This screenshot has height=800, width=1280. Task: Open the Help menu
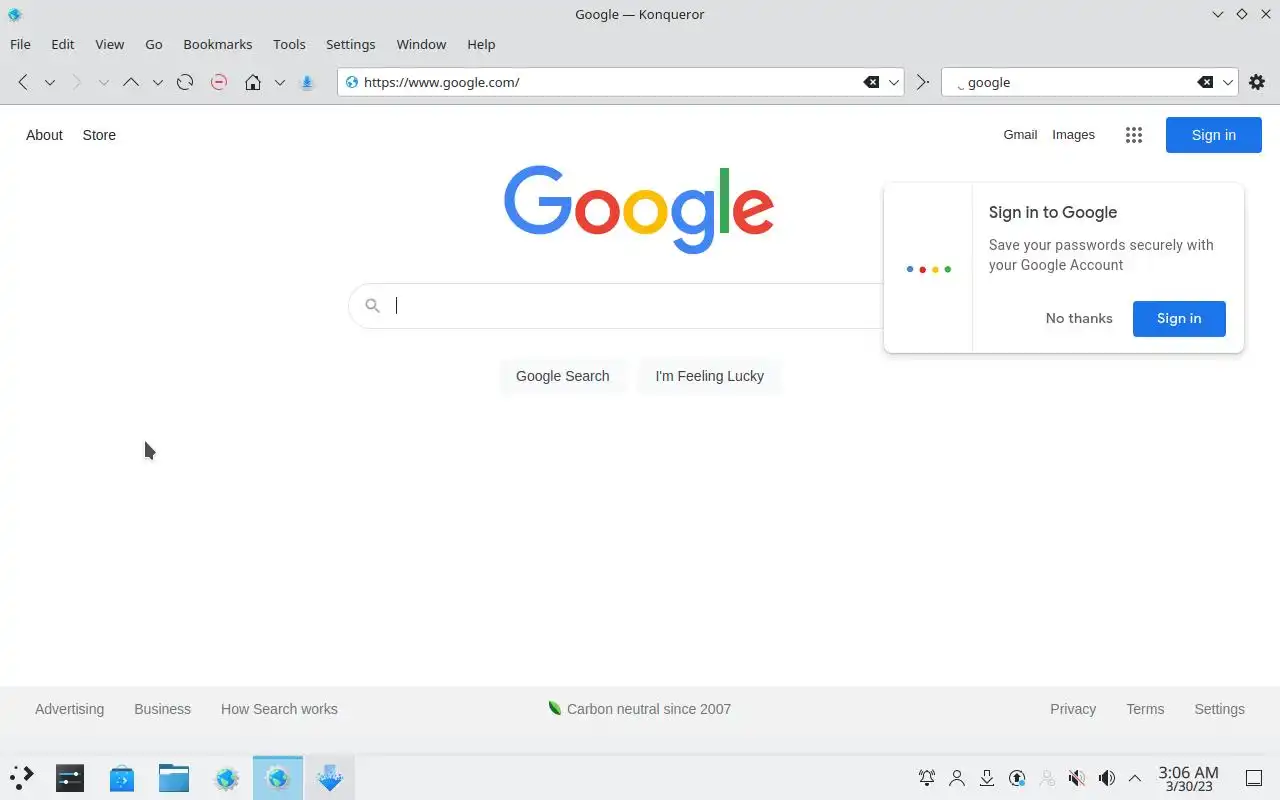tap(481, 44)
